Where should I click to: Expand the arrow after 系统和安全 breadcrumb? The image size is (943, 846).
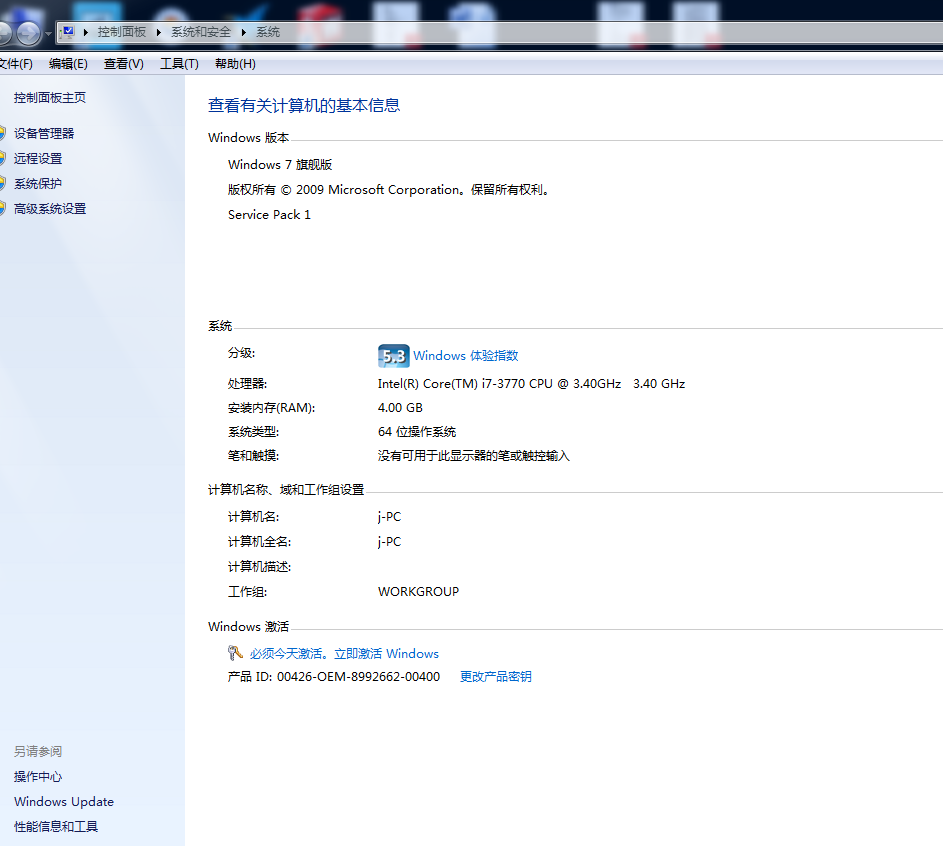pos(244,32)
